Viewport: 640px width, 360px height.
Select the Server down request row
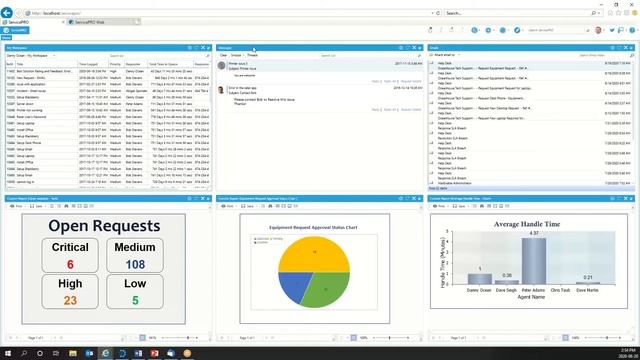click(x=108, y=104)
